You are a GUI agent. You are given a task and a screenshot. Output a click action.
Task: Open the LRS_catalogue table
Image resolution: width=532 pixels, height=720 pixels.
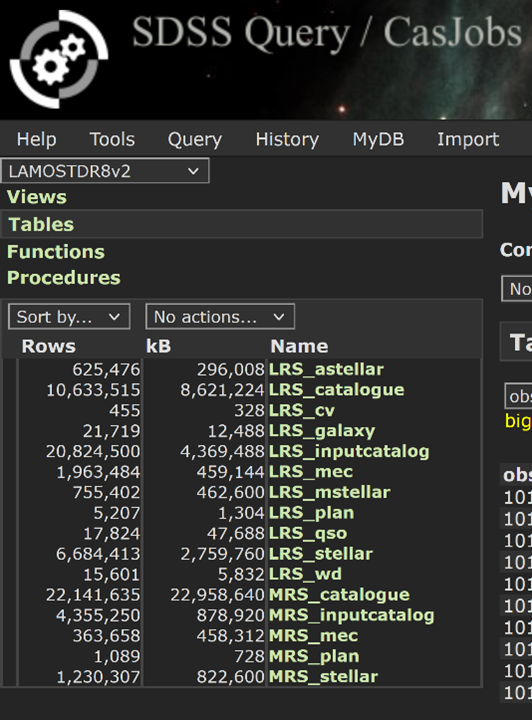(x=336, y=390)
